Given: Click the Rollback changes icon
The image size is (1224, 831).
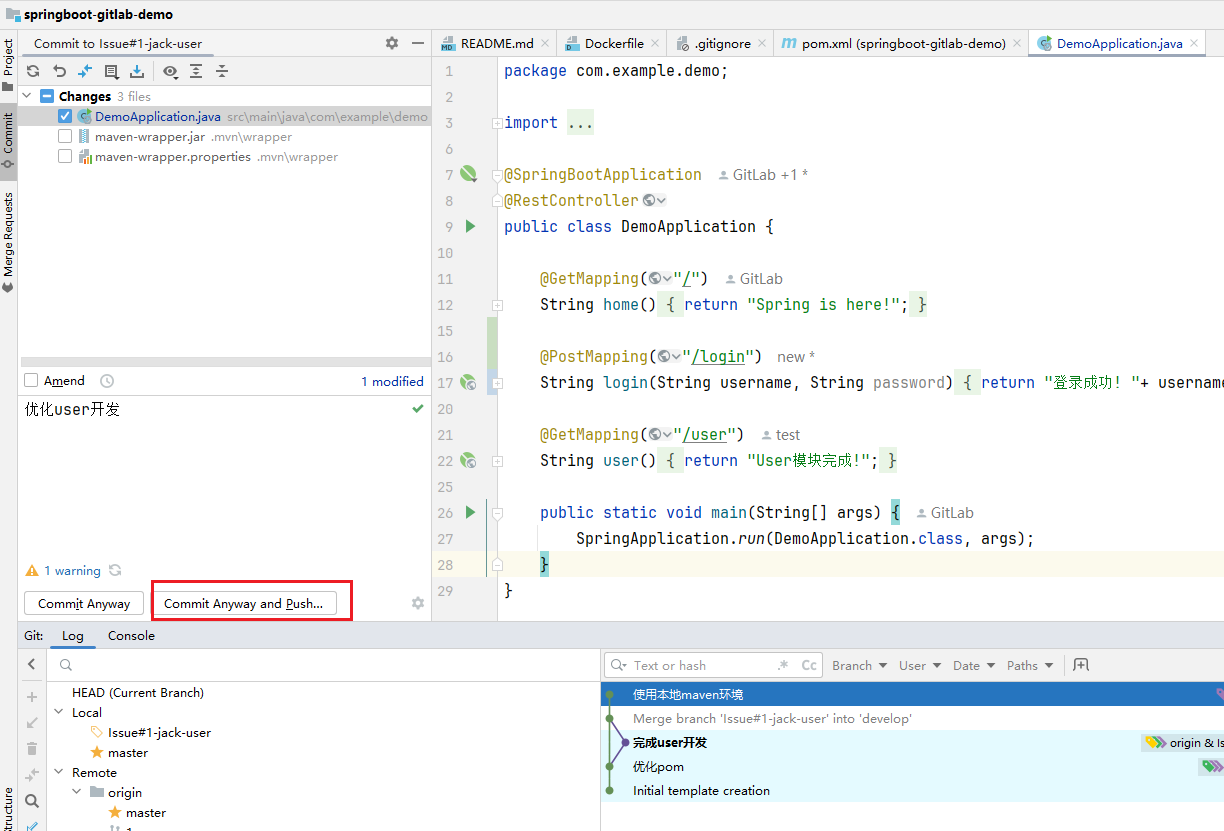Looking at the screenshot, I should tap(59, 71).
